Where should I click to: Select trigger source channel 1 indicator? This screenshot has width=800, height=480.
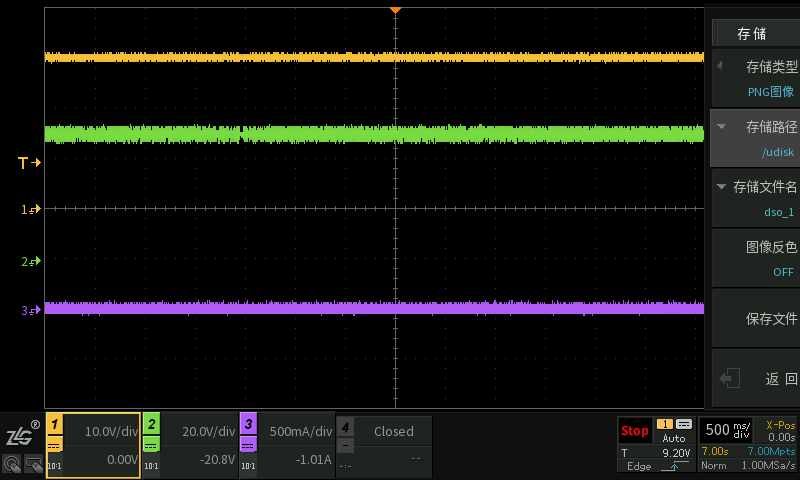[665, 424]
